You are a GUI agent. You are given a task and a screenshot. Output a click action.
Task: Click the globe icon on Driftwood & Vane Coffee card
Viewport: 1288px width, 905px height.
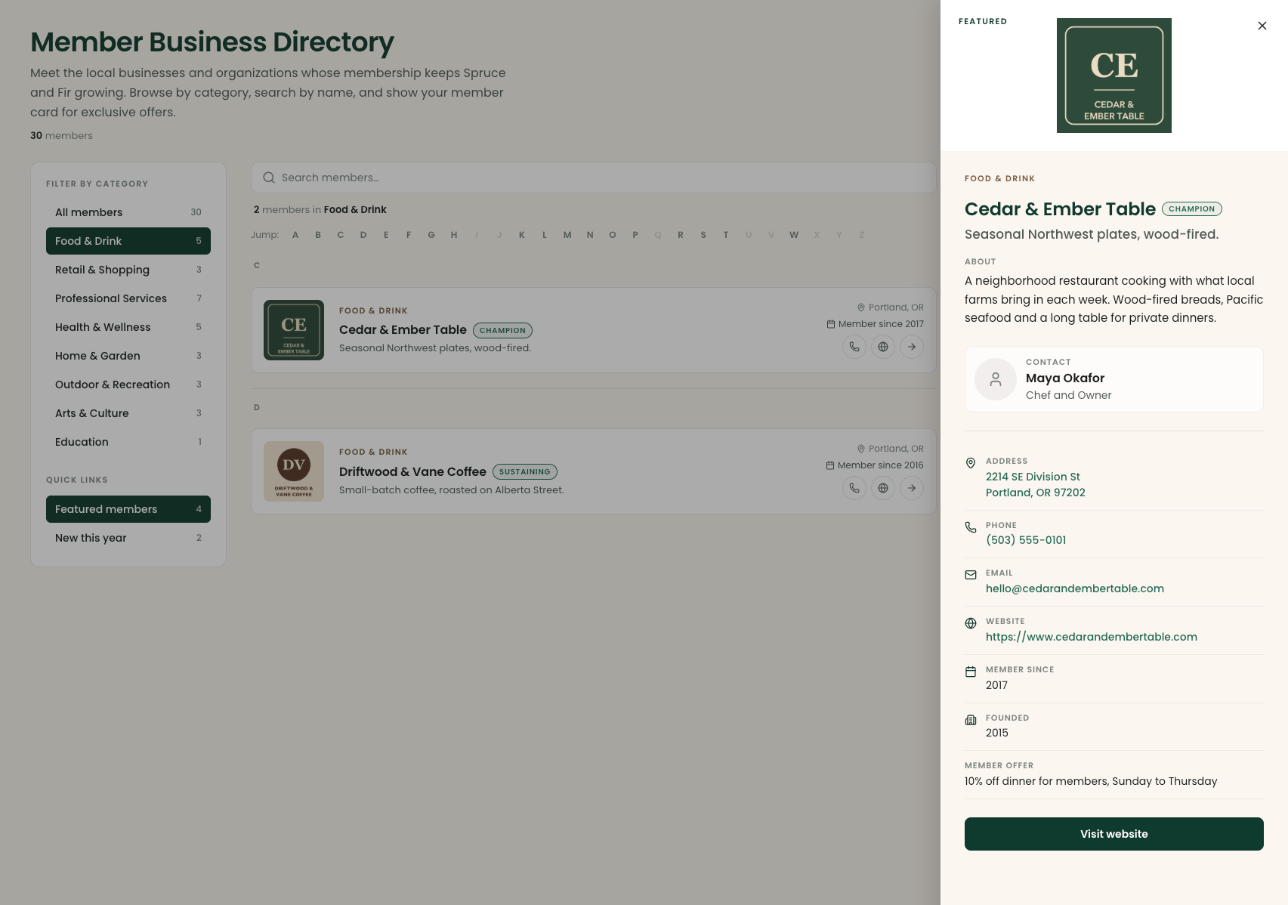(883, 488)
